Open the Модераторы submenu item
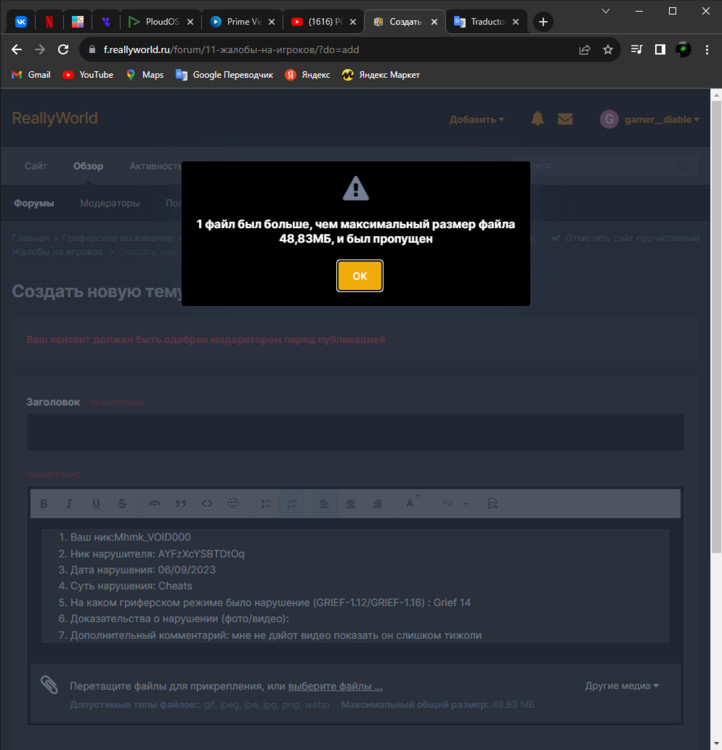 (110, 203)
